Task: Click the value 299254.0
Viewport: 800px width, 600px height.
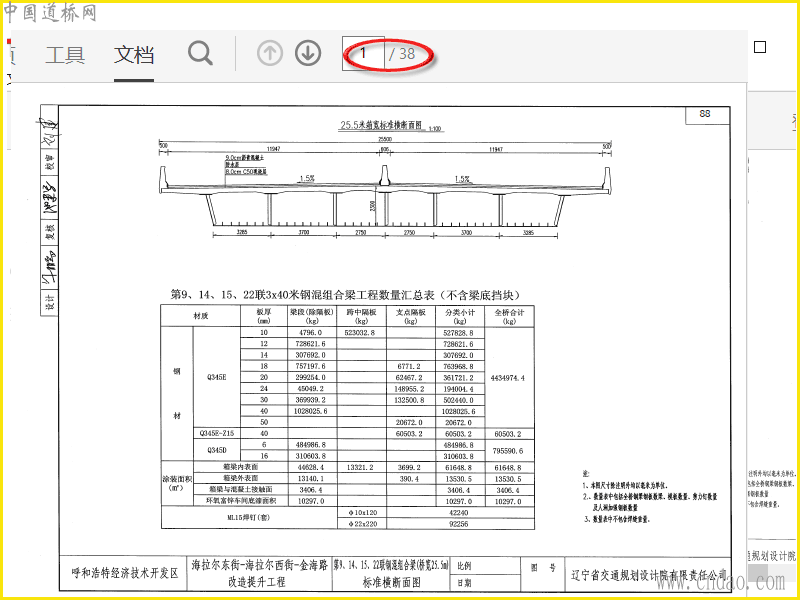Action: pyautogui.click(x=311, y=378)
